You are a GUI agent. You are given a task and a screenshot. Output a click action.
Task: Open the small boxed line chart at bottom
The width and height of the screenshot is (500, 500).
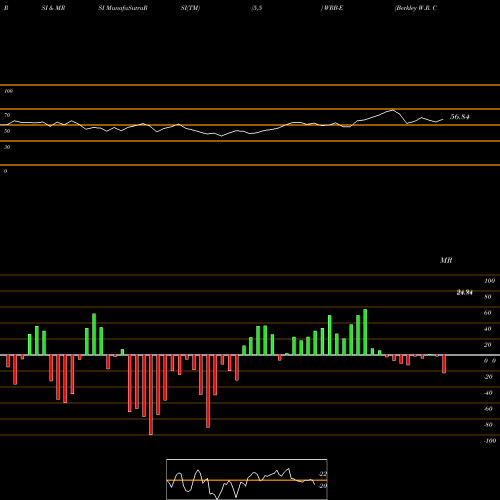[247, 479]
